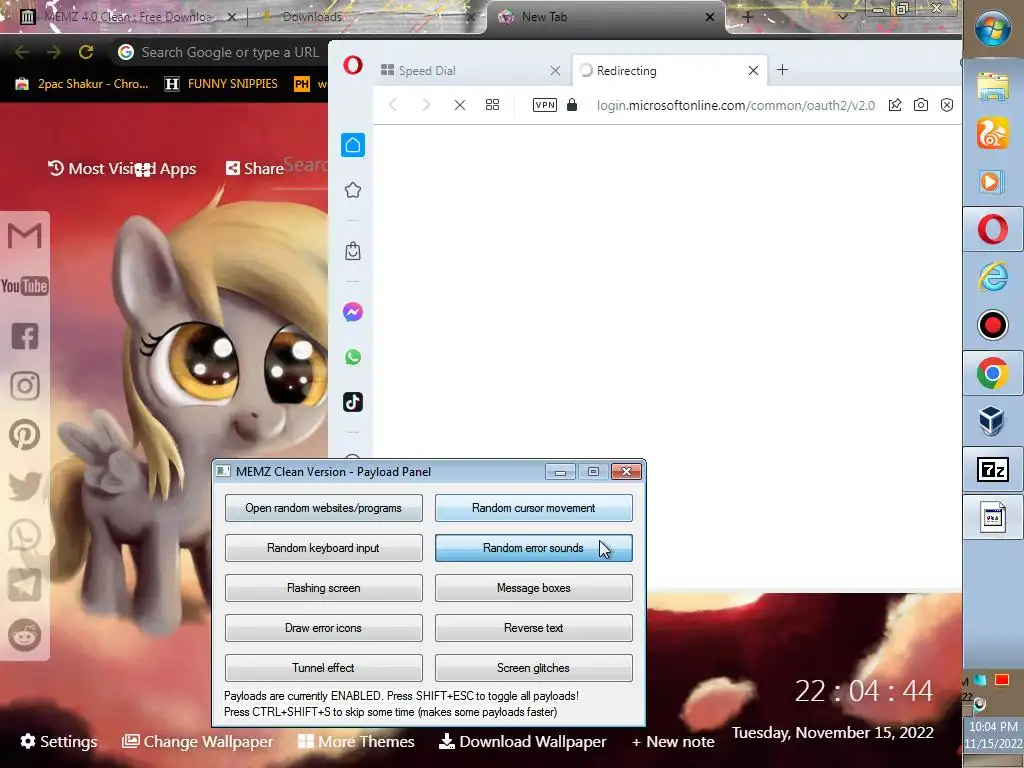
Task: Switch to the Redirecting tab
Action: coord(669,71)
